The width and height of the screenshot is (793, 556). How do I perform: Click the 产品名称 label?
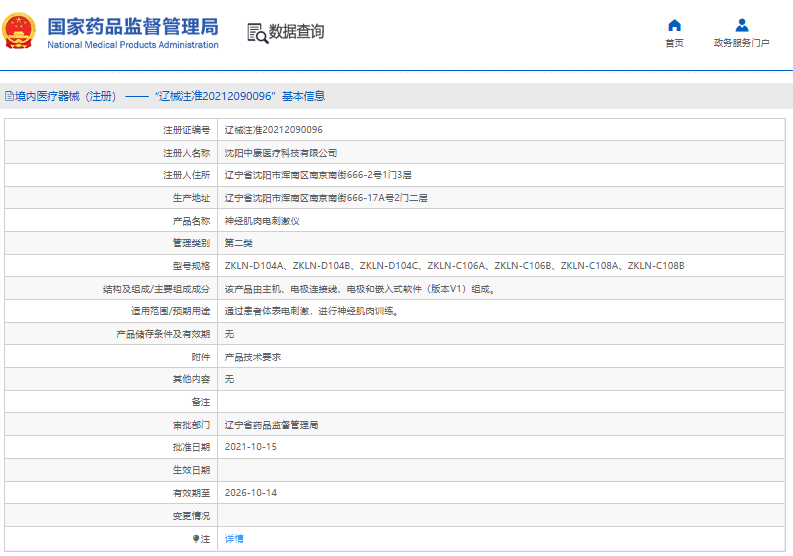click(191, 221)
